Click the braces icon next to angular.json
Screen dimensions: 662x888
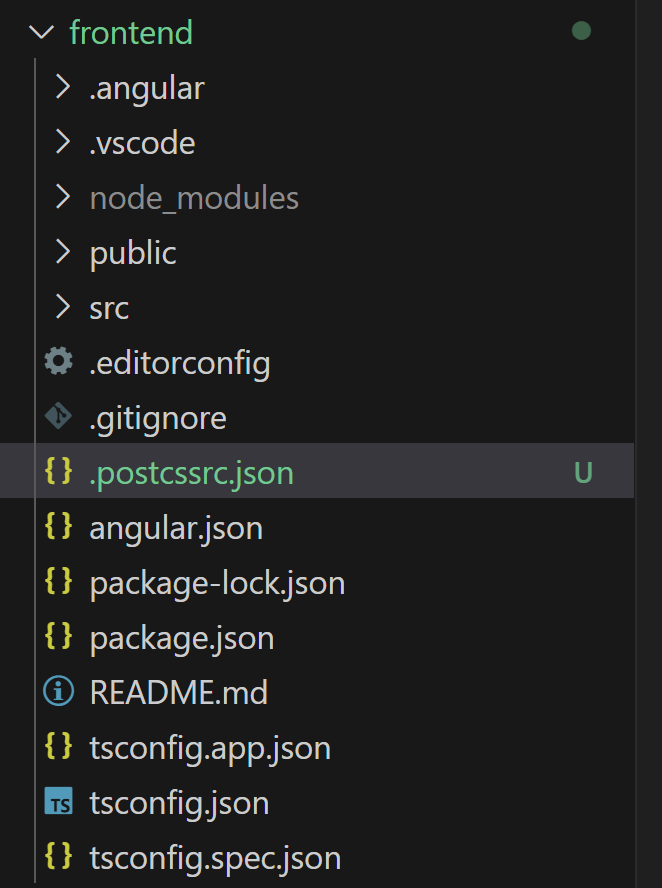pos(59,527)
